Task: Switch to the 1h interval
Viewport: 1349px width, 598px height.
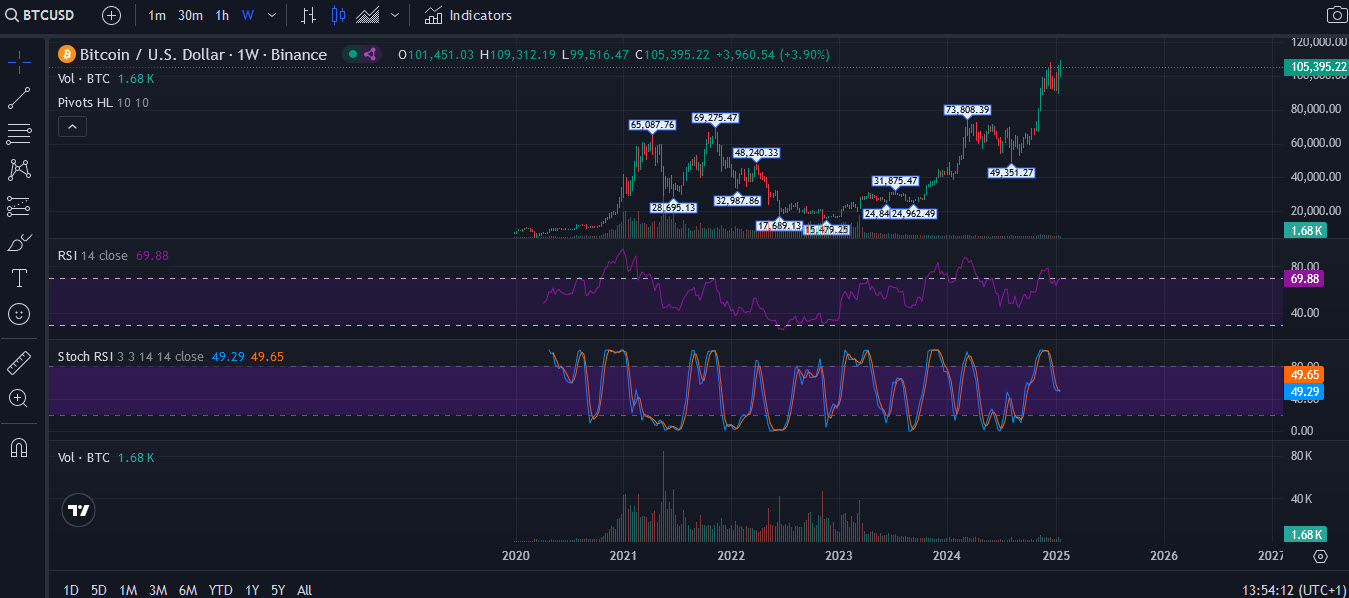Action: coord(222,15)
